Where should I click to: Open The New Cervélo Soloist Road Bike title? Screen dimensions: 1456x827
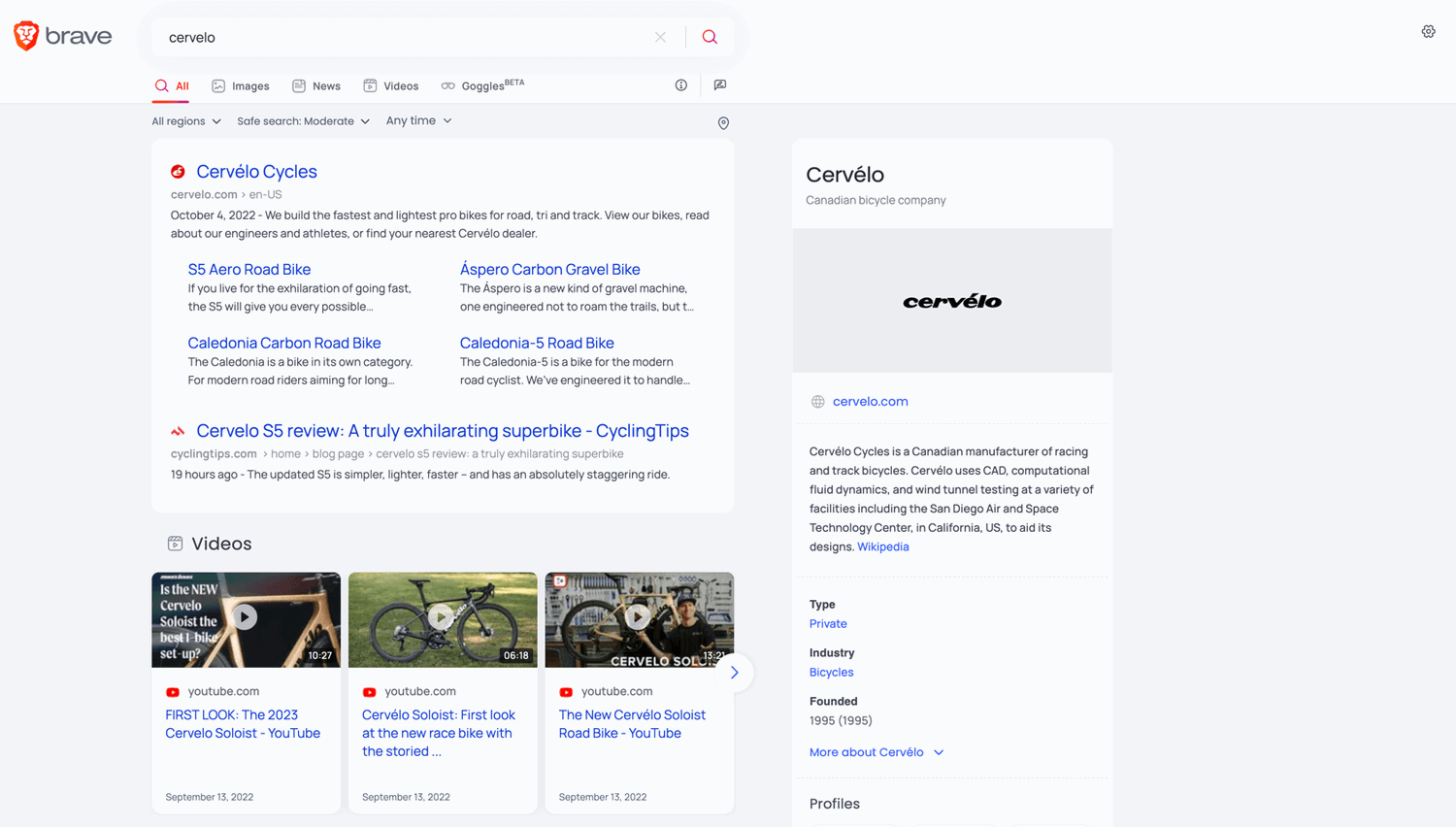pyautogui.click(x=632, y=724)
